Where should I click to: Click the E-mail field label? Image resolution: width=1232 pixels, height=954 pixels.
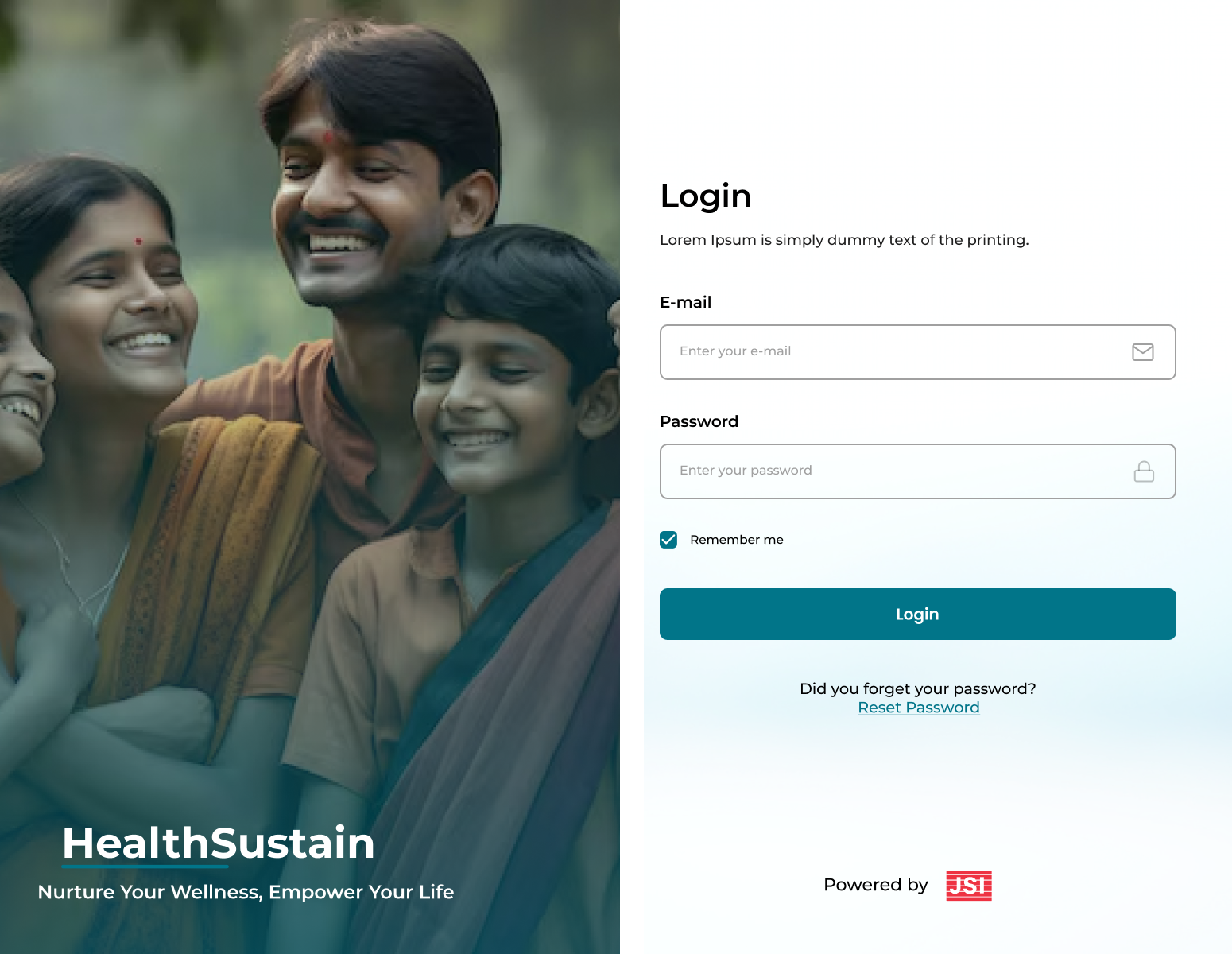686,302
